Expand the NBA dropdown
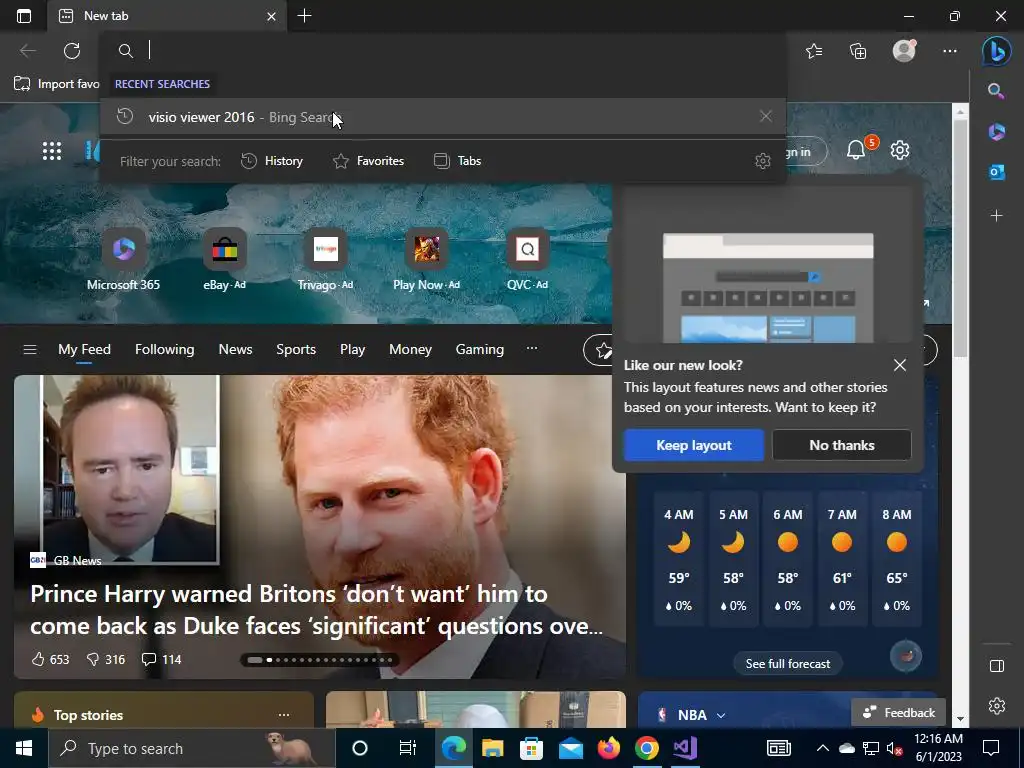Screen dimensions: 1024x768 click(x=721, y=715)
